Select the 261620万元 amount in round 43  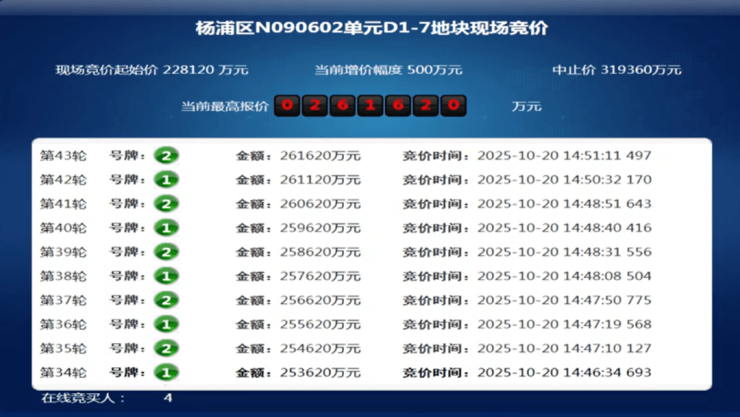click(x=320, y=156)
